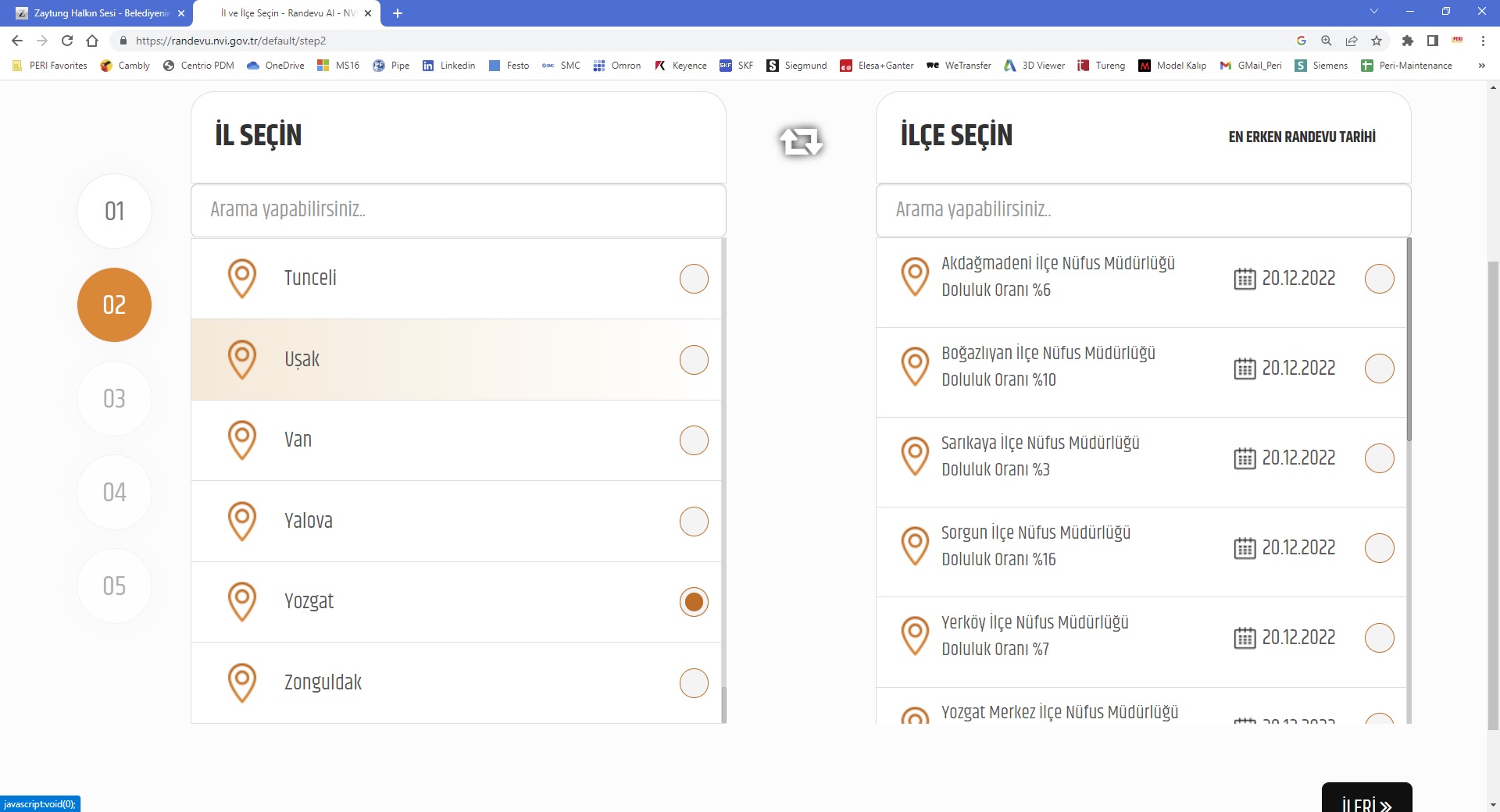Image resolution: width=1500 pixels, height=812 pixels.
Task: Open the side panel icon in Chrome toolbar
Action: pos(1433,41)
